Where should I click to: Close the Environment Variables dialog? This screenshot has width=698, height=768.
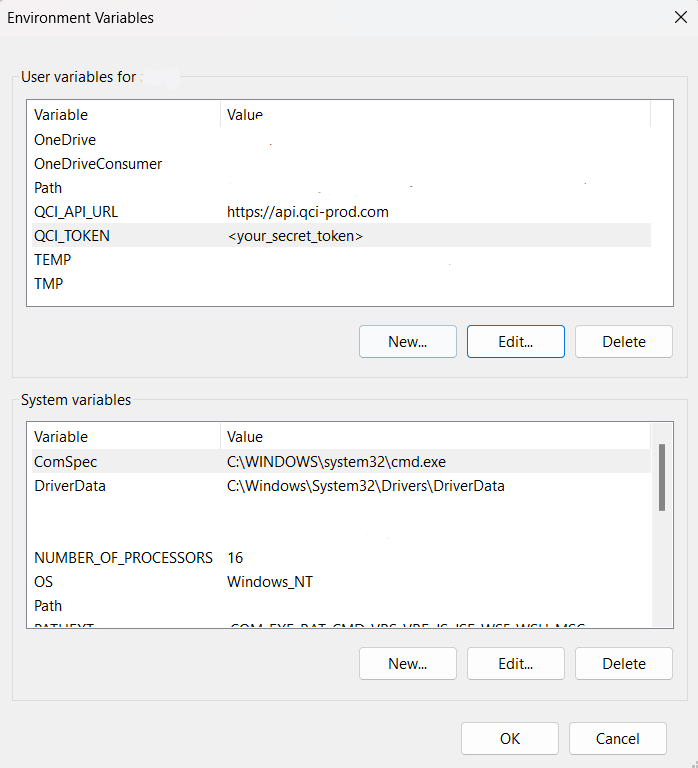(x=680, y=18)
